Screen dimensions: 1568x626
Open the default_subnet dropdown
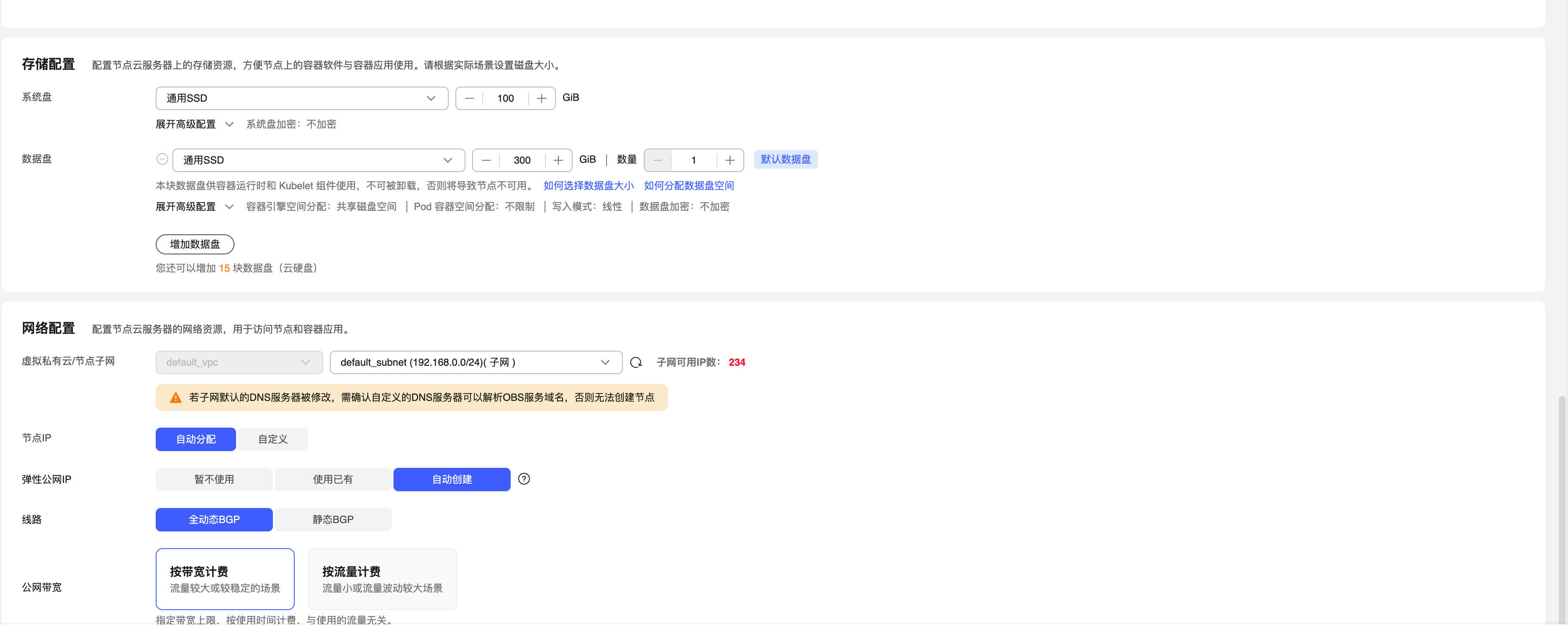[476, 362]
